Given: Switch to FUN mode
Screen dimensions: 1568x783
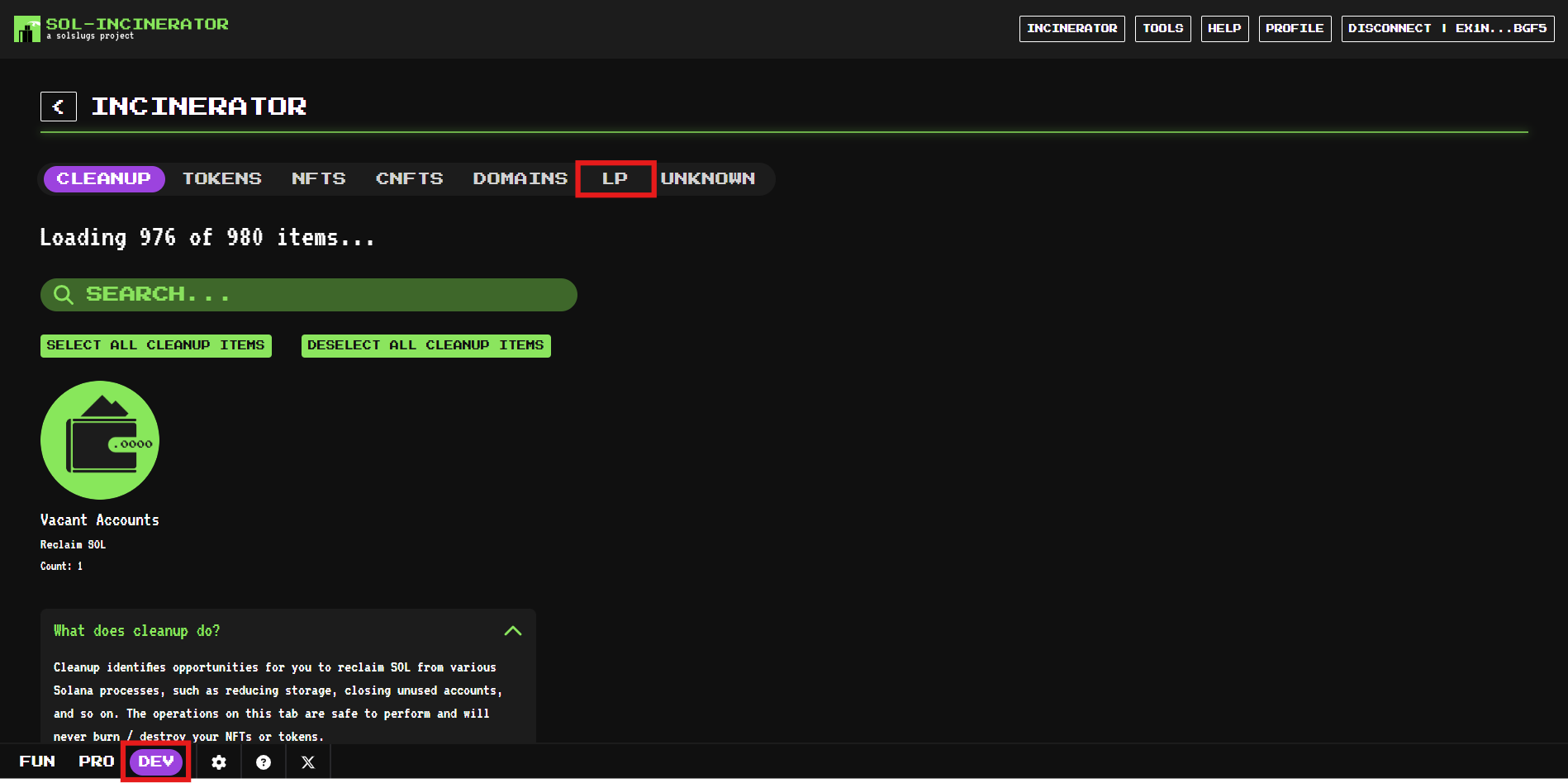Looking at the screenshot, I should click(x=37, y=762).
